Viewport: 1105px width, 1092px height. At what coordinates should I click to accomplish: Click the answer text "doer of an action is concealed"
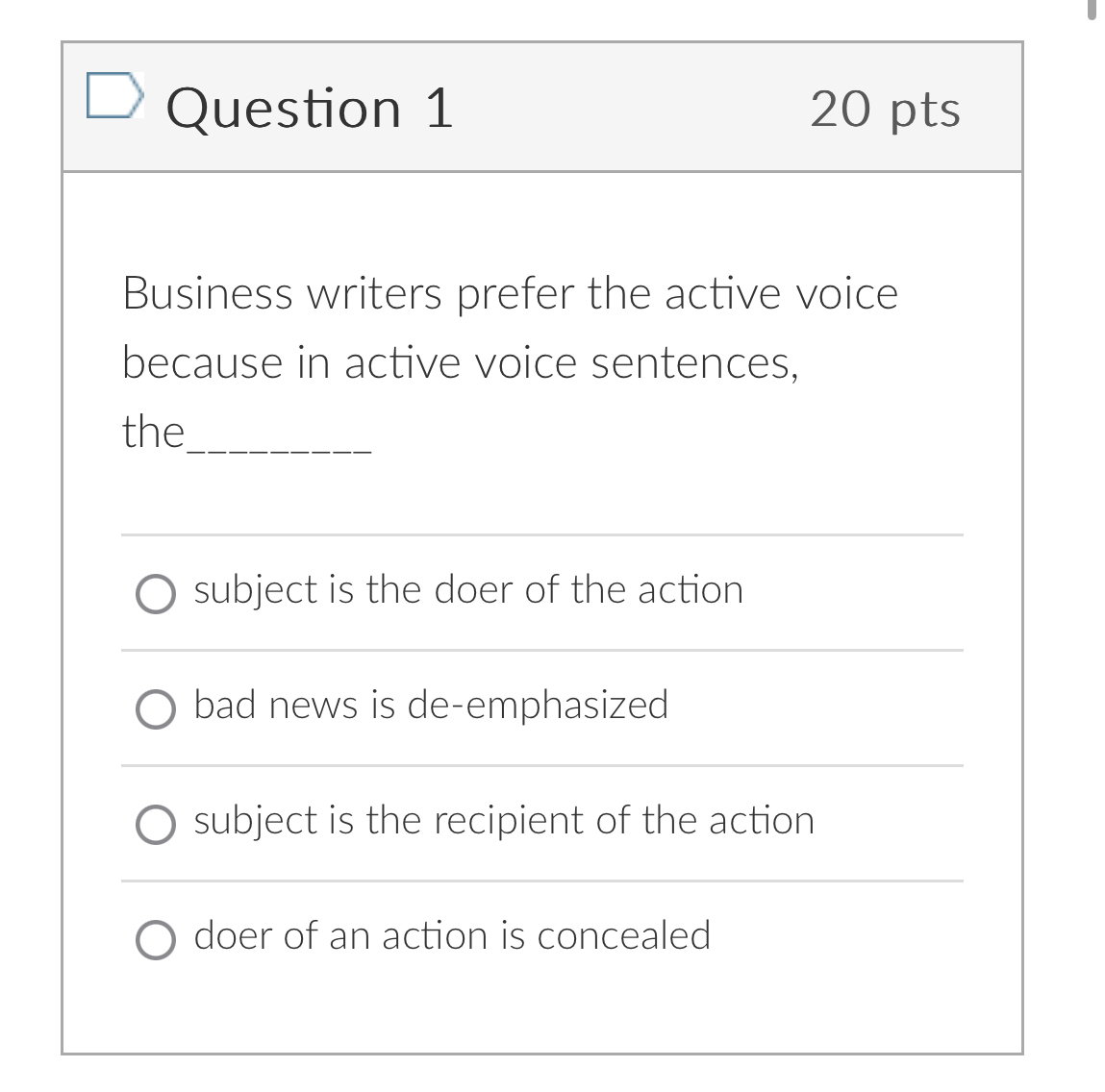click(451, 936)
